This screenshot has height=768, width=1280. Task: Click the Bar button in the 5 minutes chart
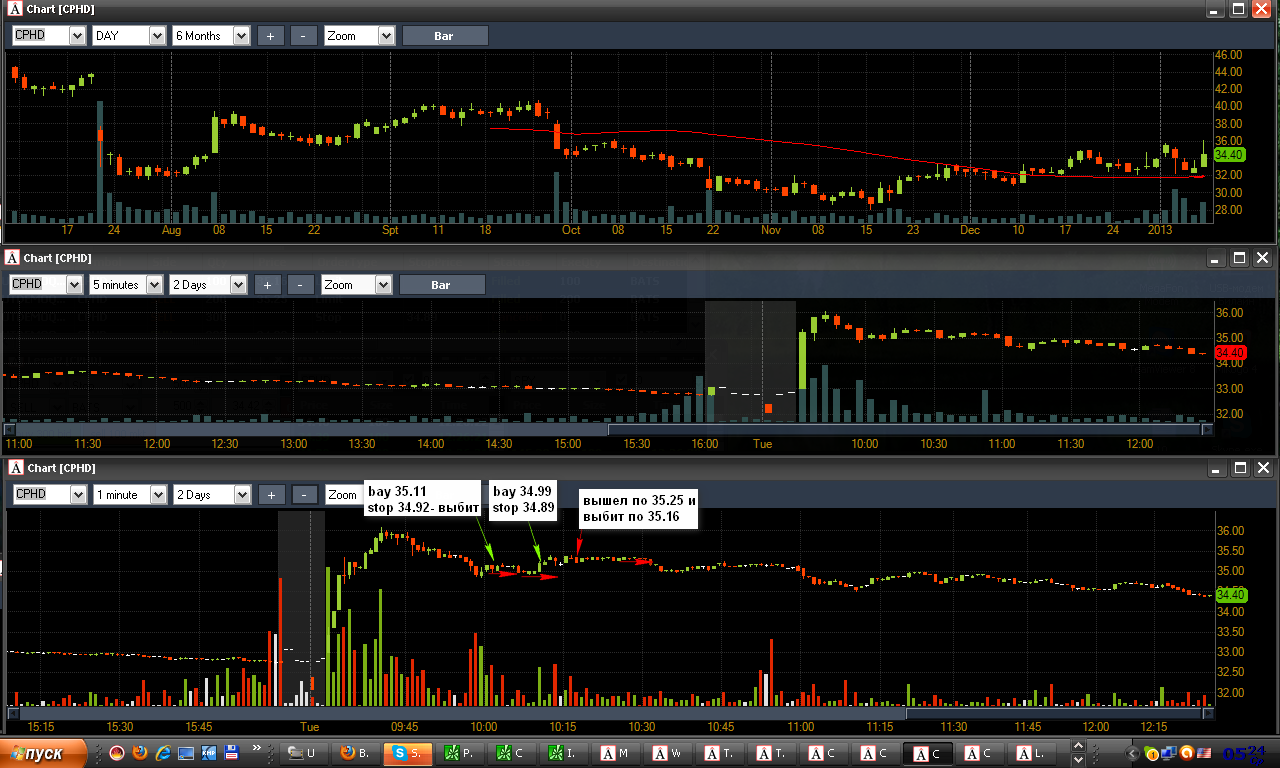(x=442, y=285)
